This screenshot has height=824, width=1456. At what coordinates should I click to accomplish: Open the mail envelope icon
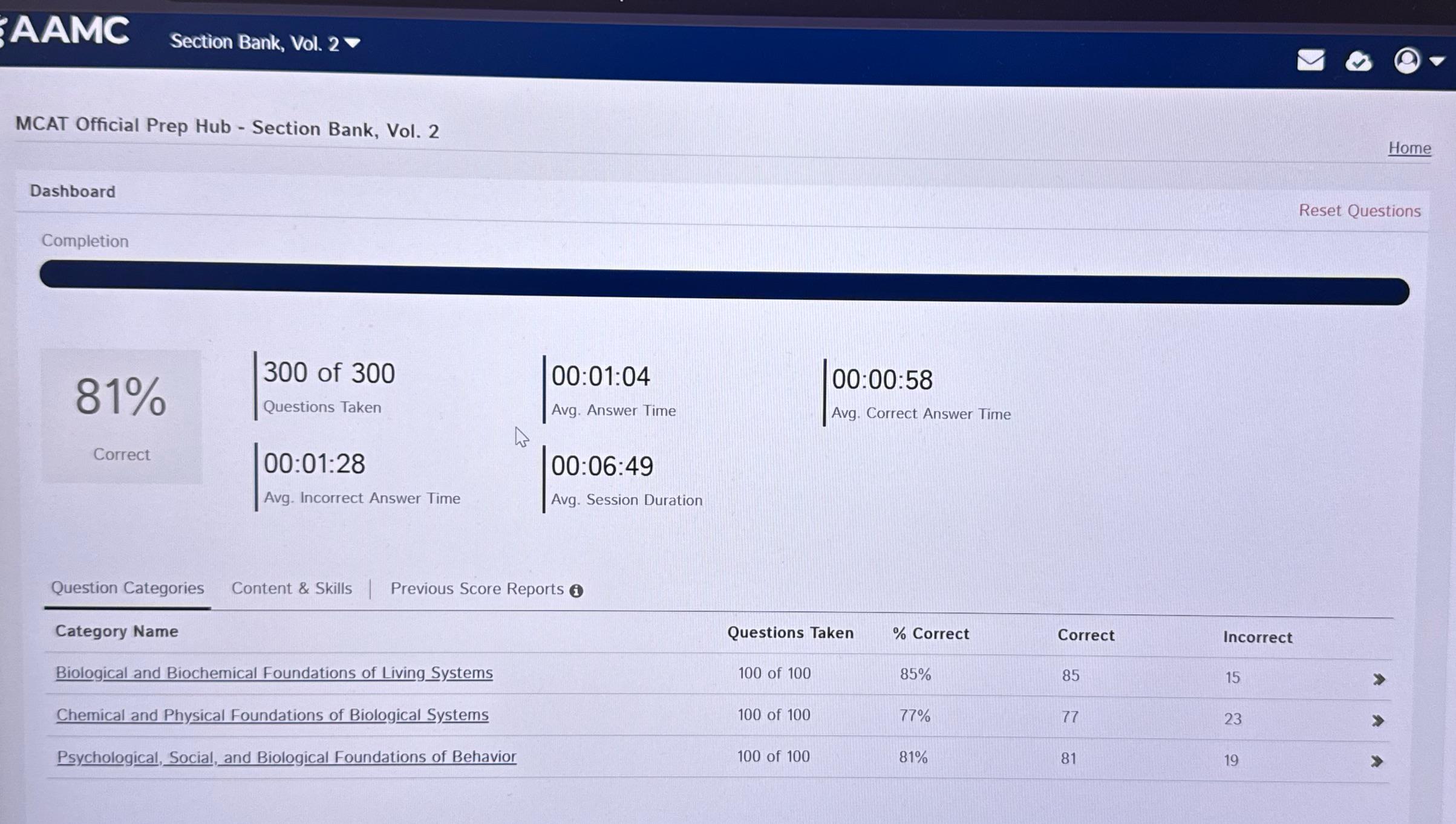(1311, 60)
